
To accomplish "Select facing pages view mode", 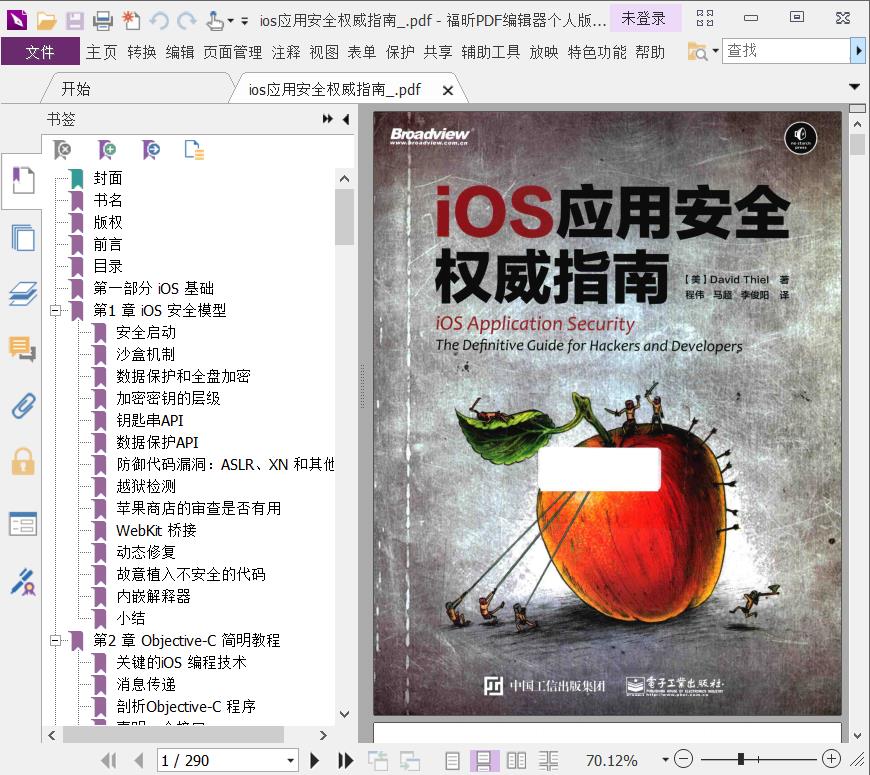I will [x=516, y=761].
